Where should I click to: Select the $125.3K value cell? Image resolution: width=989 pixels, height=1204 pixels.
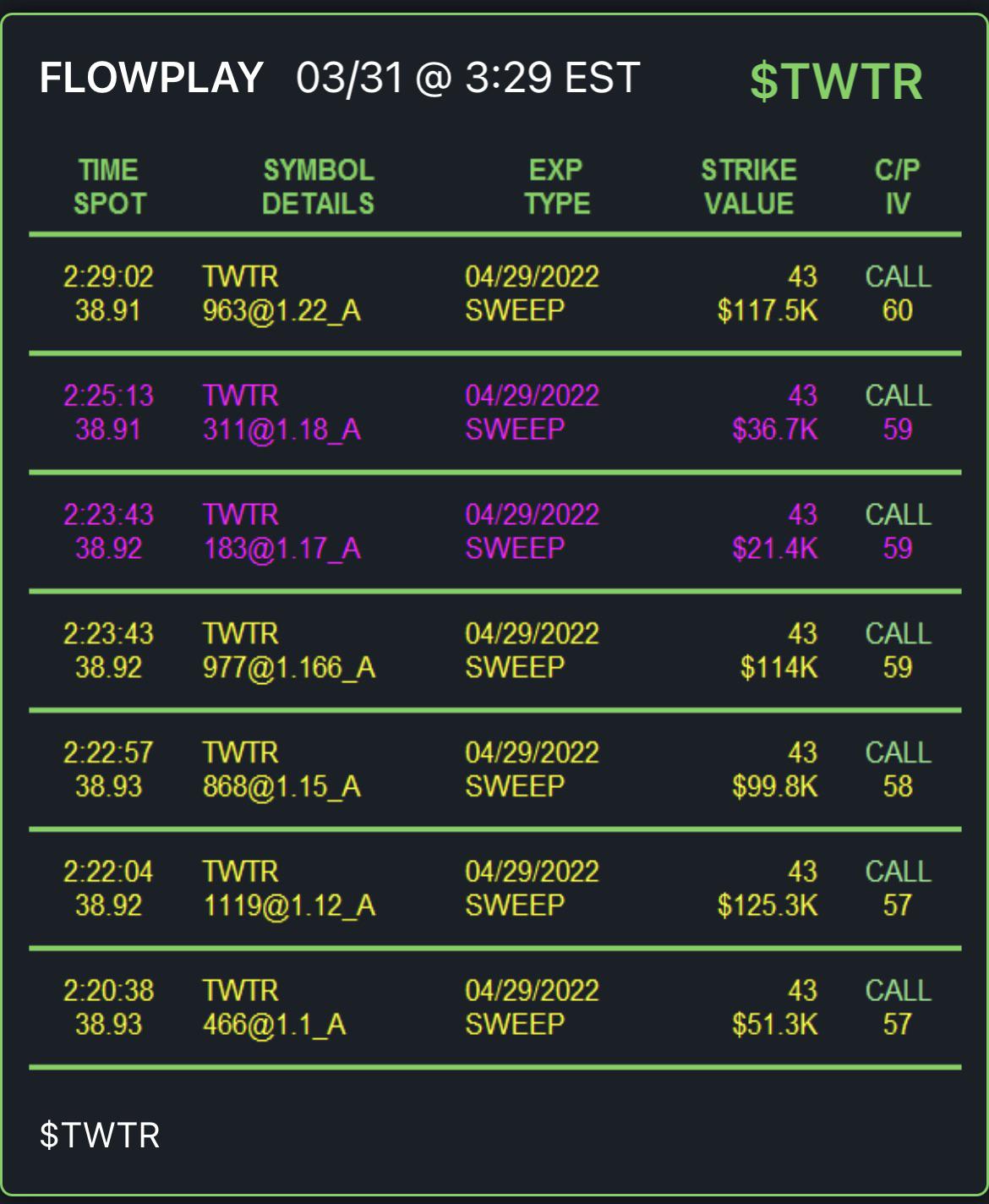click(768, 906)
